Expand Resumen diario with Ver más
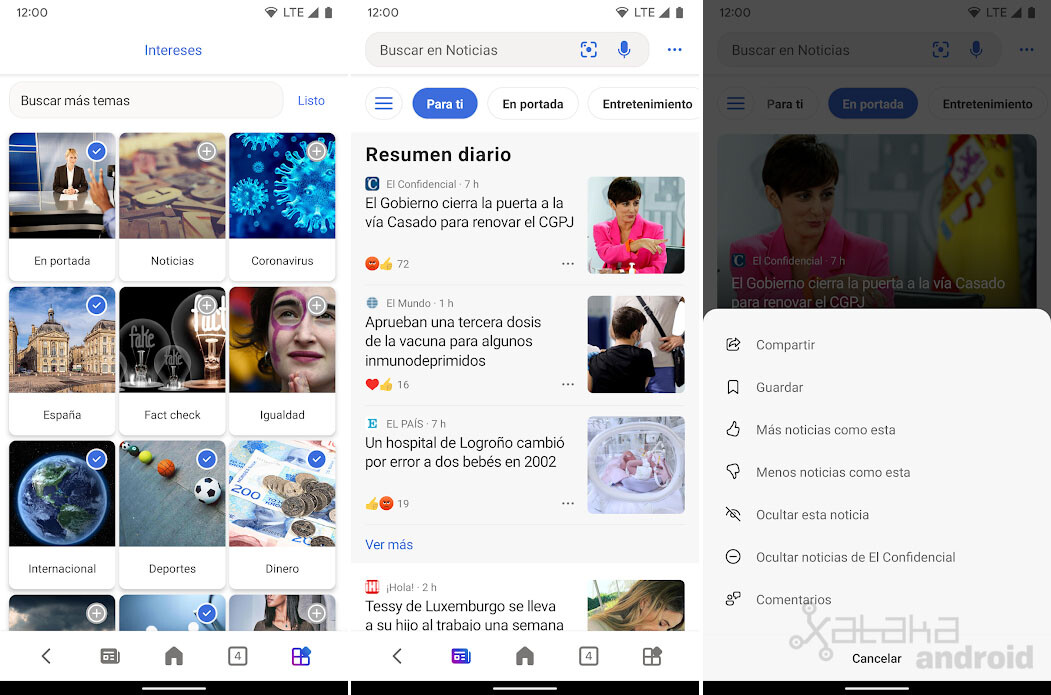1051x695 pixels. [389, 544]
